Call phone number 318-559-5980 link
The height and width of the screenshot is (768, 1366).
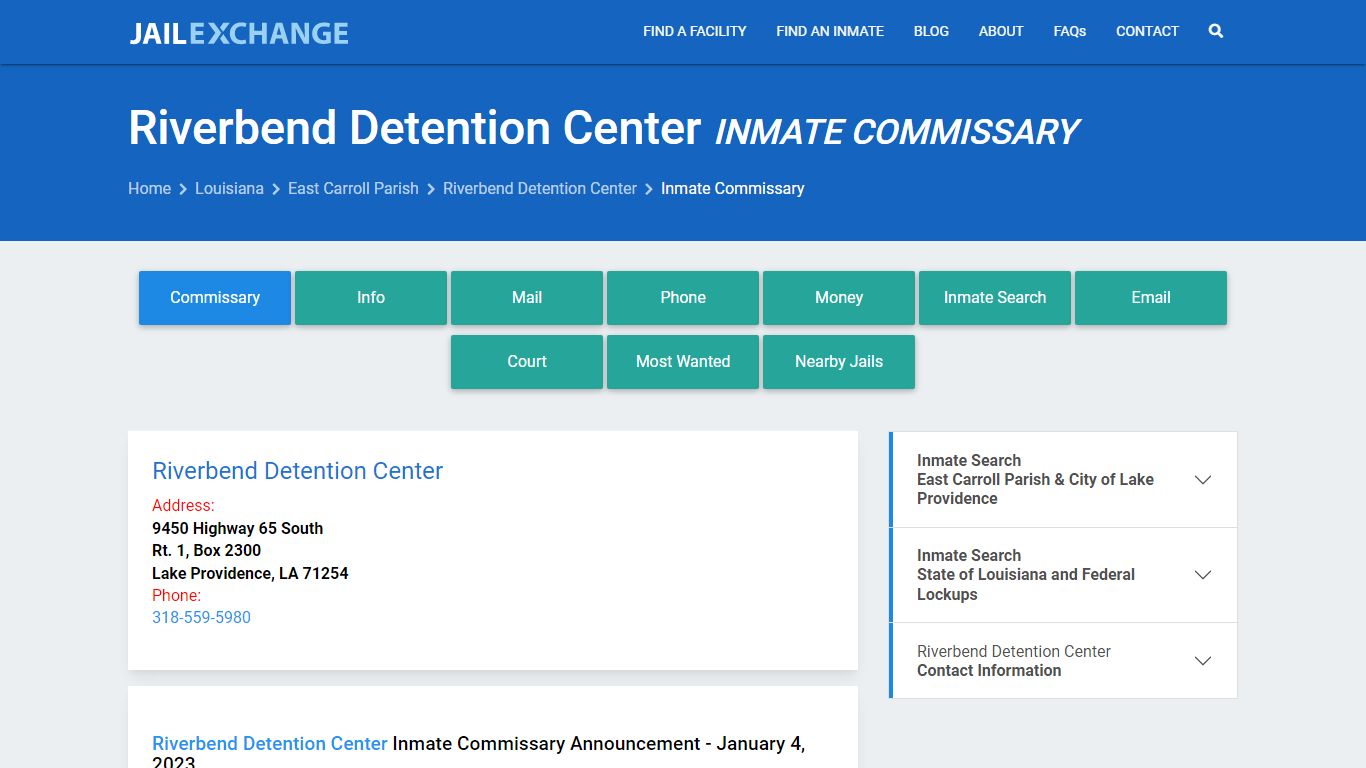tap(201, 617)
